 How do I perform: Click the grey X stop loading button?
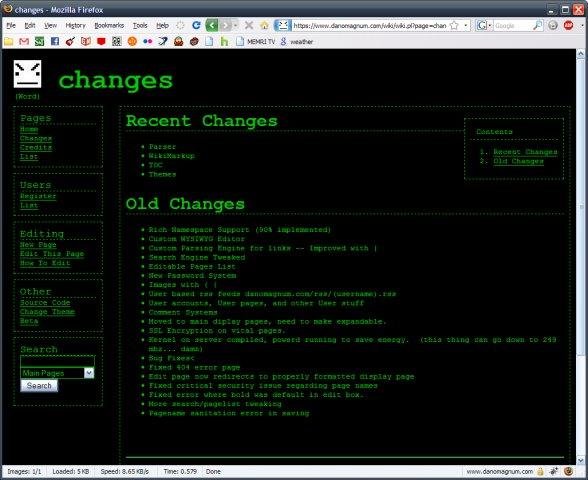click(x=248, y=26)
